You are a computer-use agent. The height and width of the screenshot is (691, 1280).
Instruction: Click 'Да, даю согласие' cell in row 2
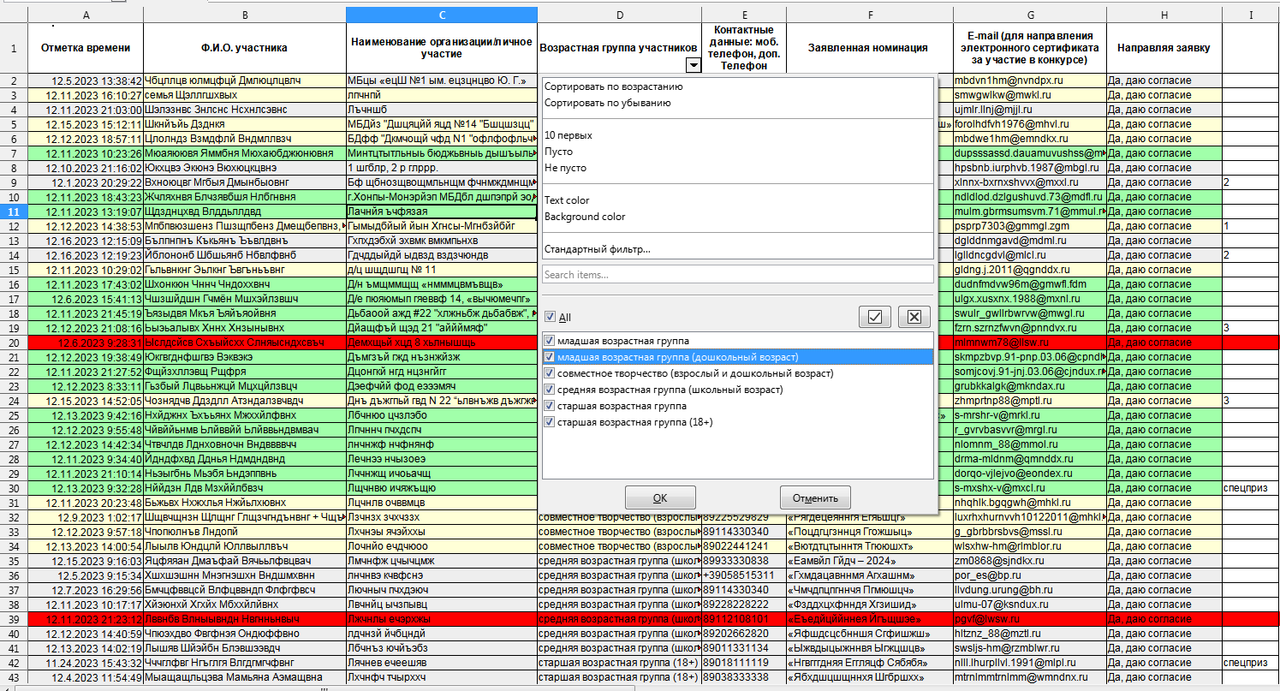point(1164,81)
